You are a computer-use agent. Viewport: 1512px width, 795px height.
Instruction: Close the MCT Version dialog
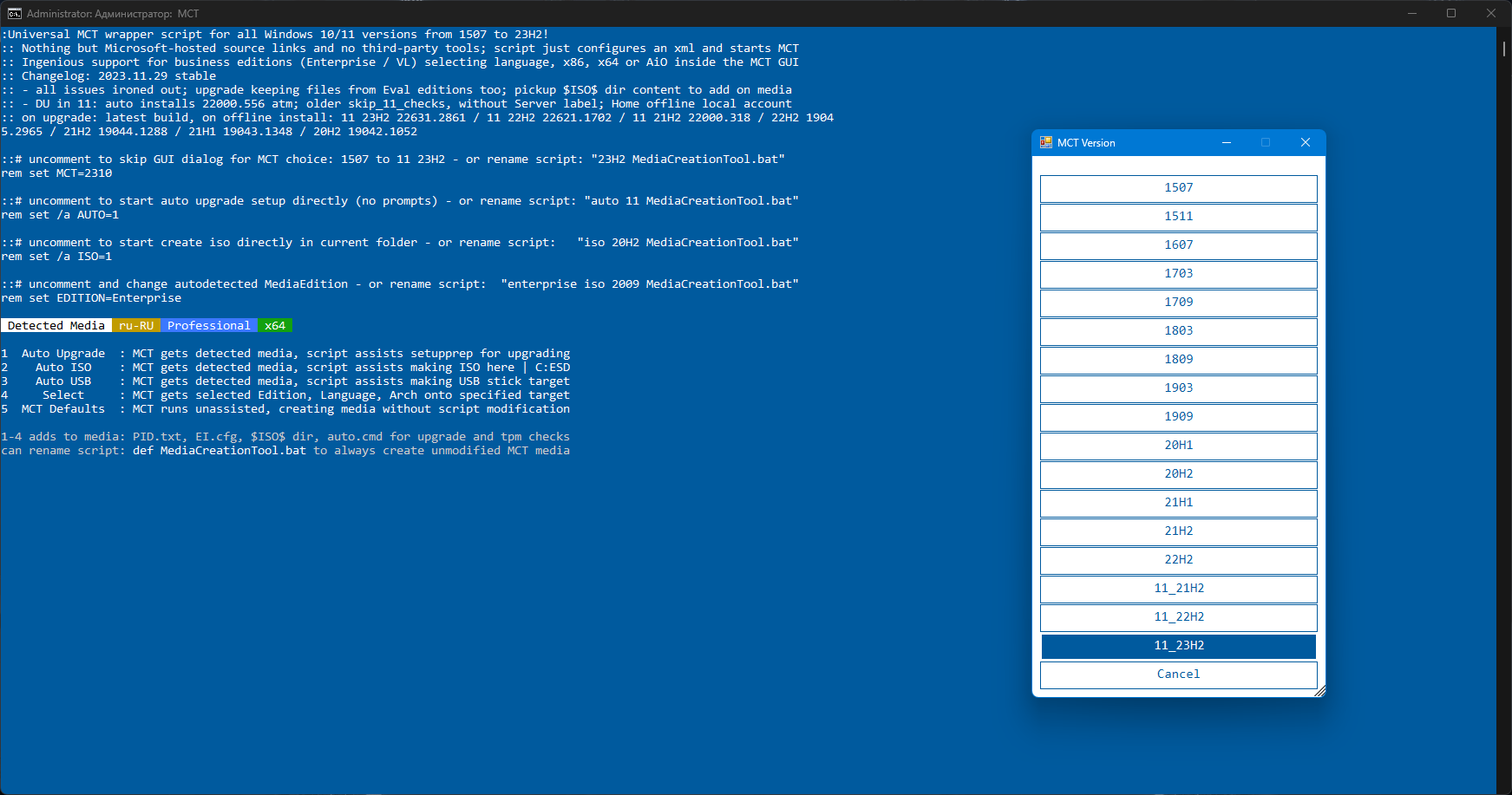(1306, 143)
